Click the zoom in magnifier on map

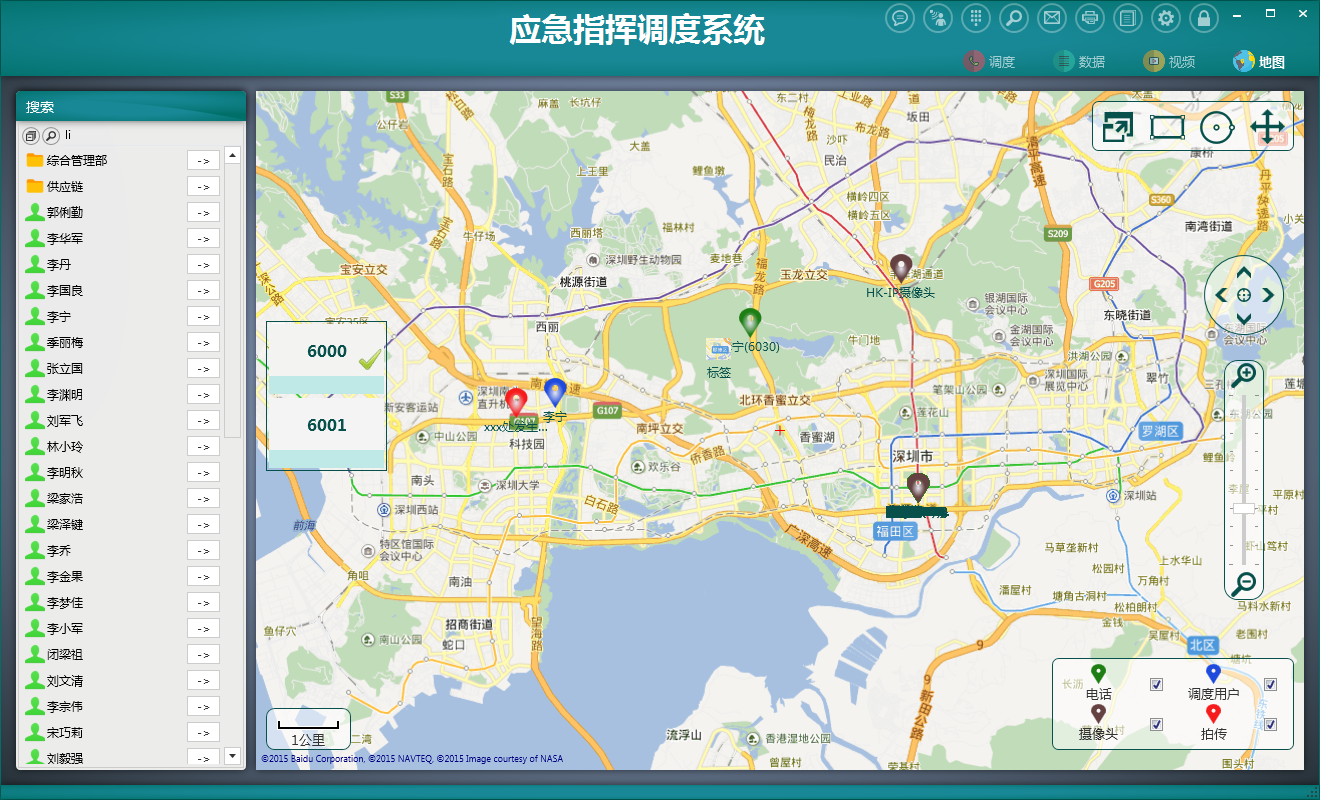1244,376
